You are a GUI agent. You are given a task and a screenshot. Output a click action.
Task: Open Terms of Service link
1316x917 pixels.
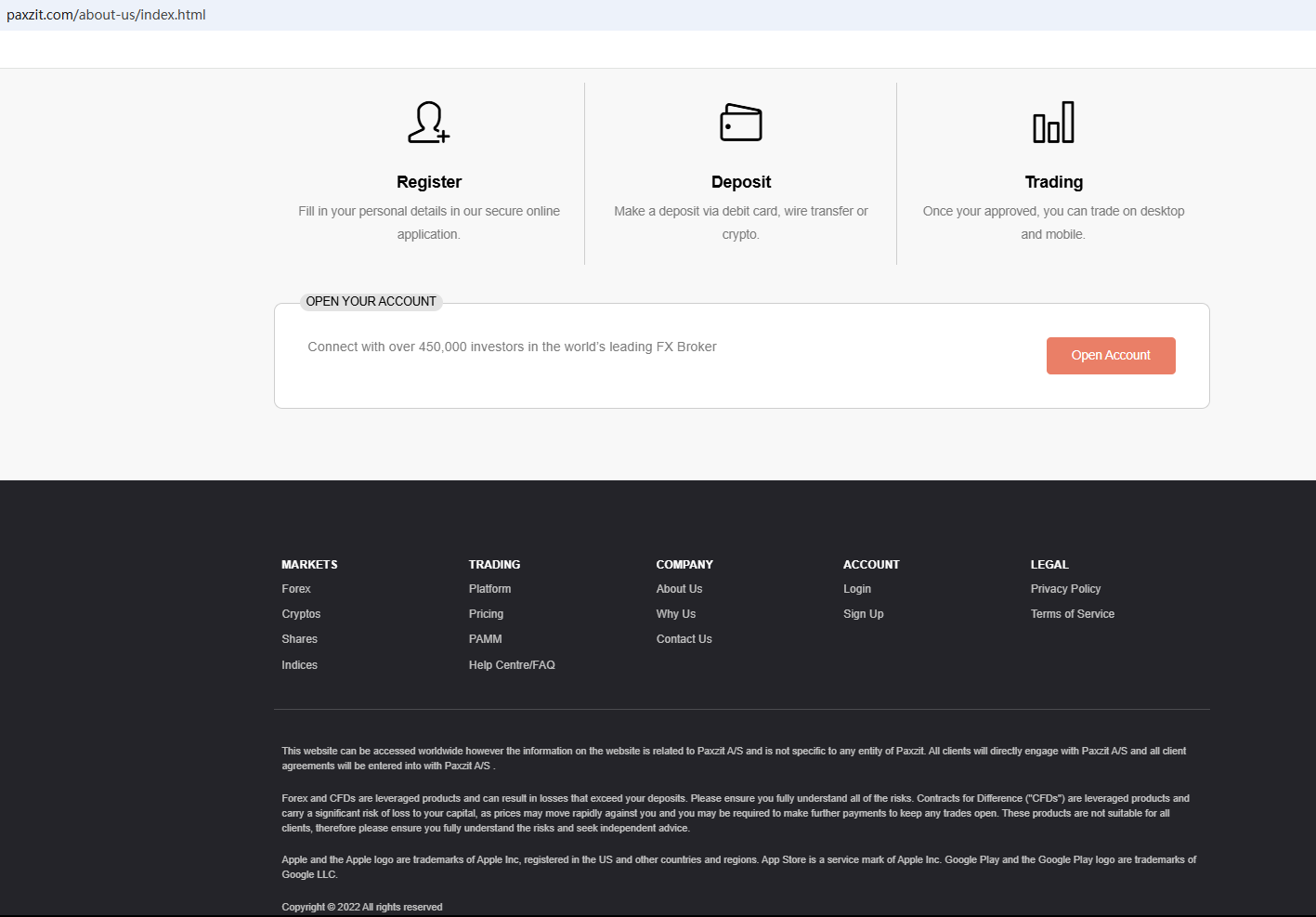(x=1072, y=614)
